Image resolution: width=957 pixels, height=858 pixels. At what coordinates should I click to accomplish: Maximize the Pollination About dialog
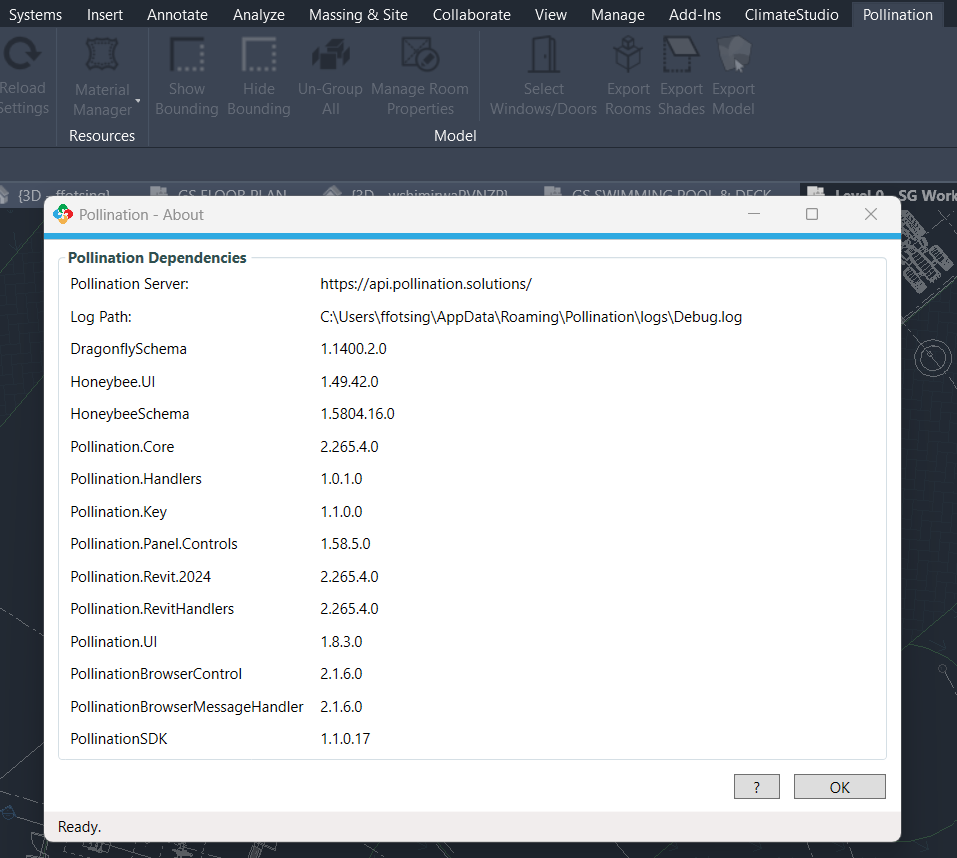coord(812,214)
